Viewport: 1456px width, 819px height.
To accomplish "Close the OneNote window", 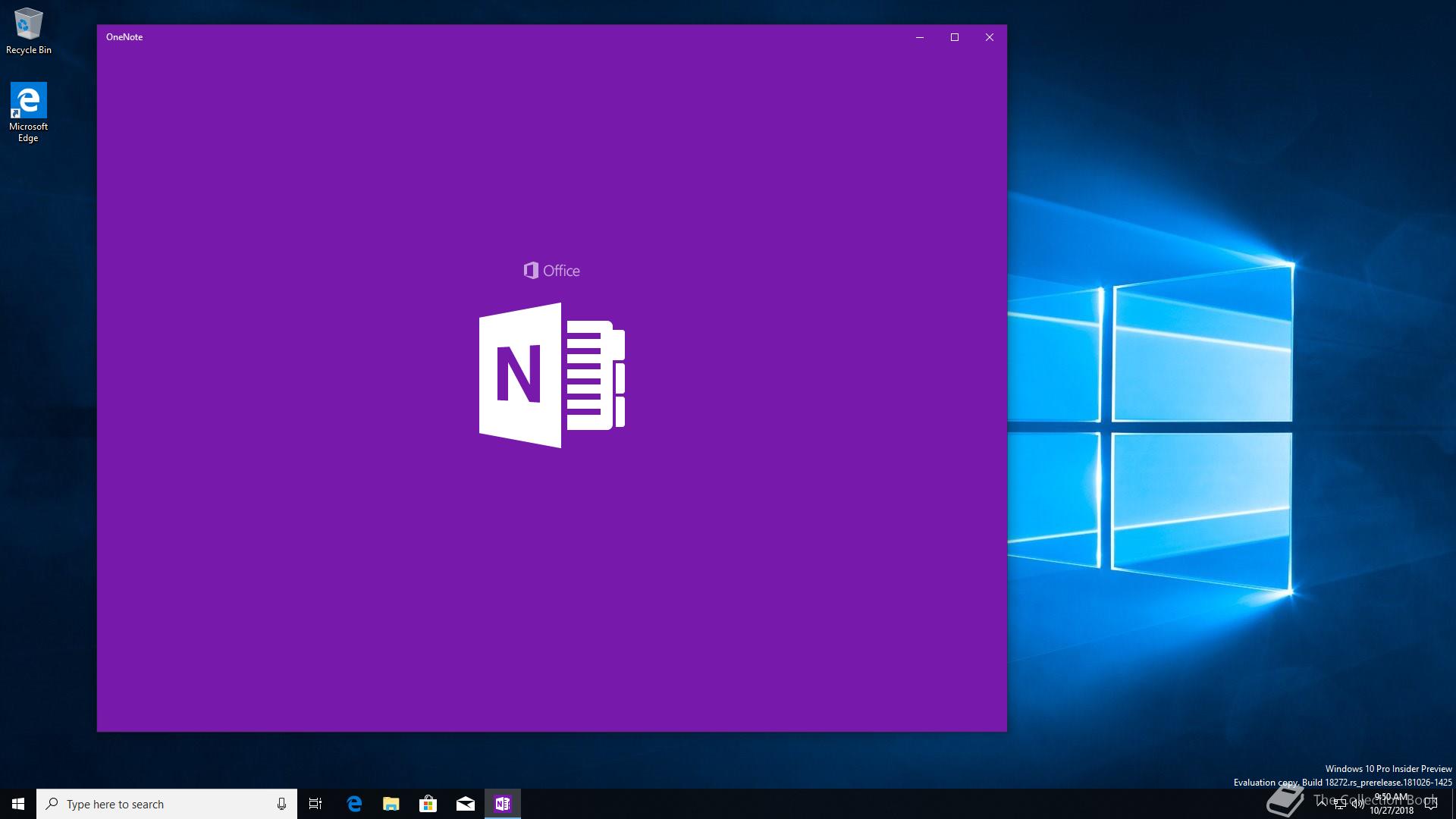I will point(990,37).
